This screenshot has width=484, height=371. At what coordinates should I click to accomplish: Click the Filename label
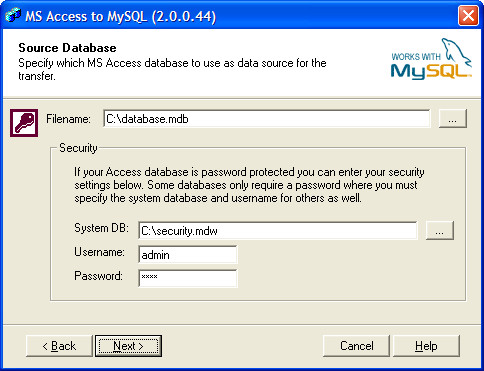(68, 119)
